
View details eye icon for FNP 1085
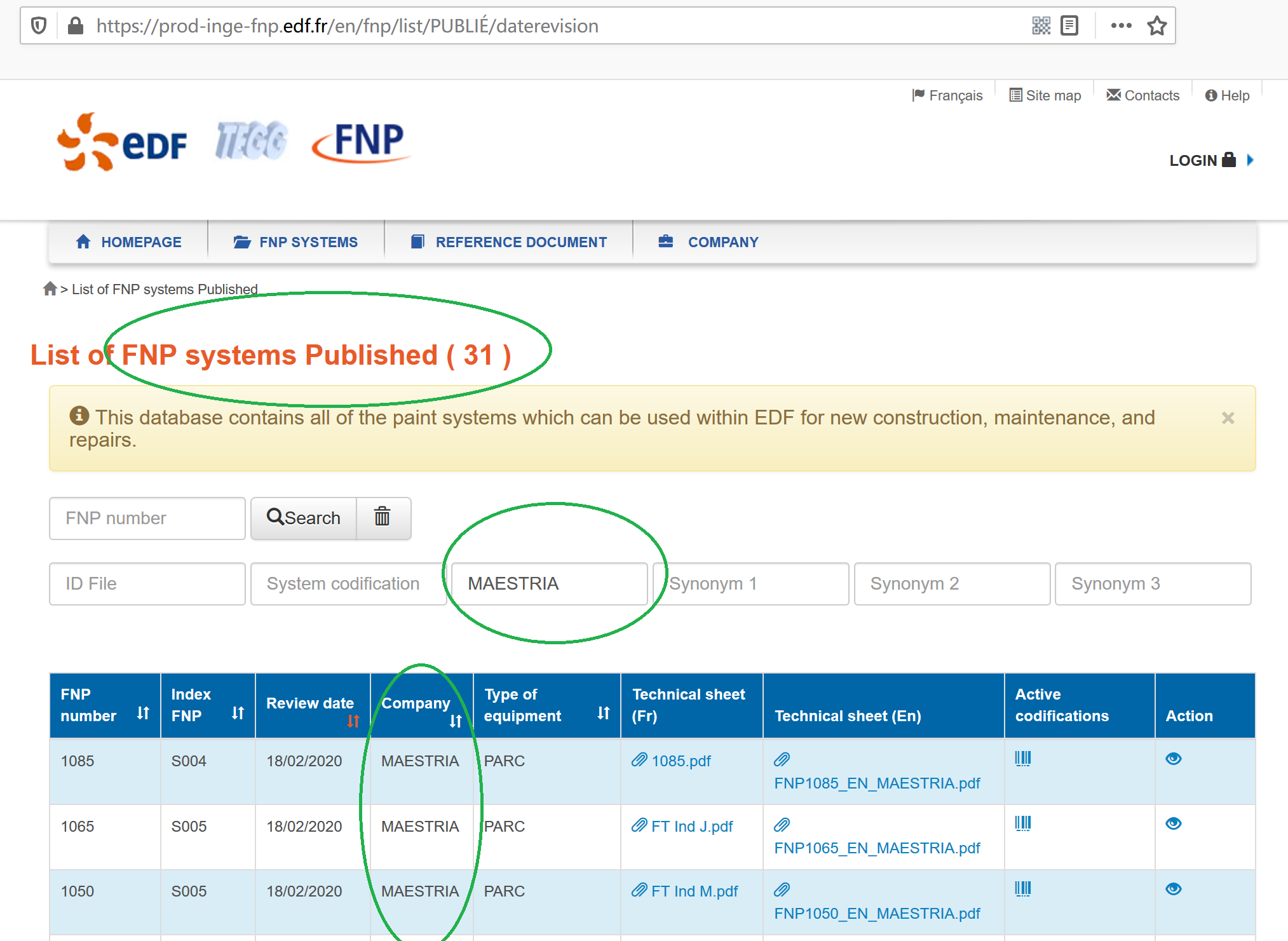click(1173, 759)
